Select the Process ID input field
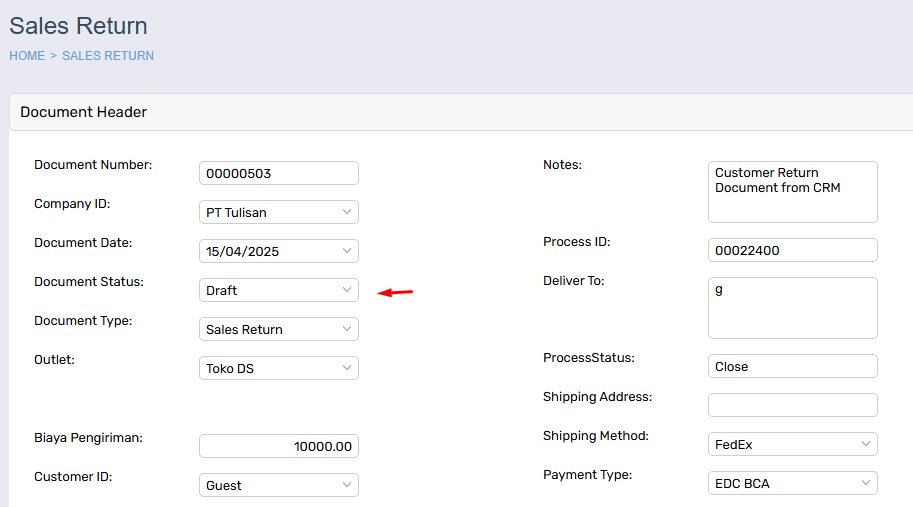Viewport: 913px width, 507px height. pyautogui.click(x=792, y=250)
